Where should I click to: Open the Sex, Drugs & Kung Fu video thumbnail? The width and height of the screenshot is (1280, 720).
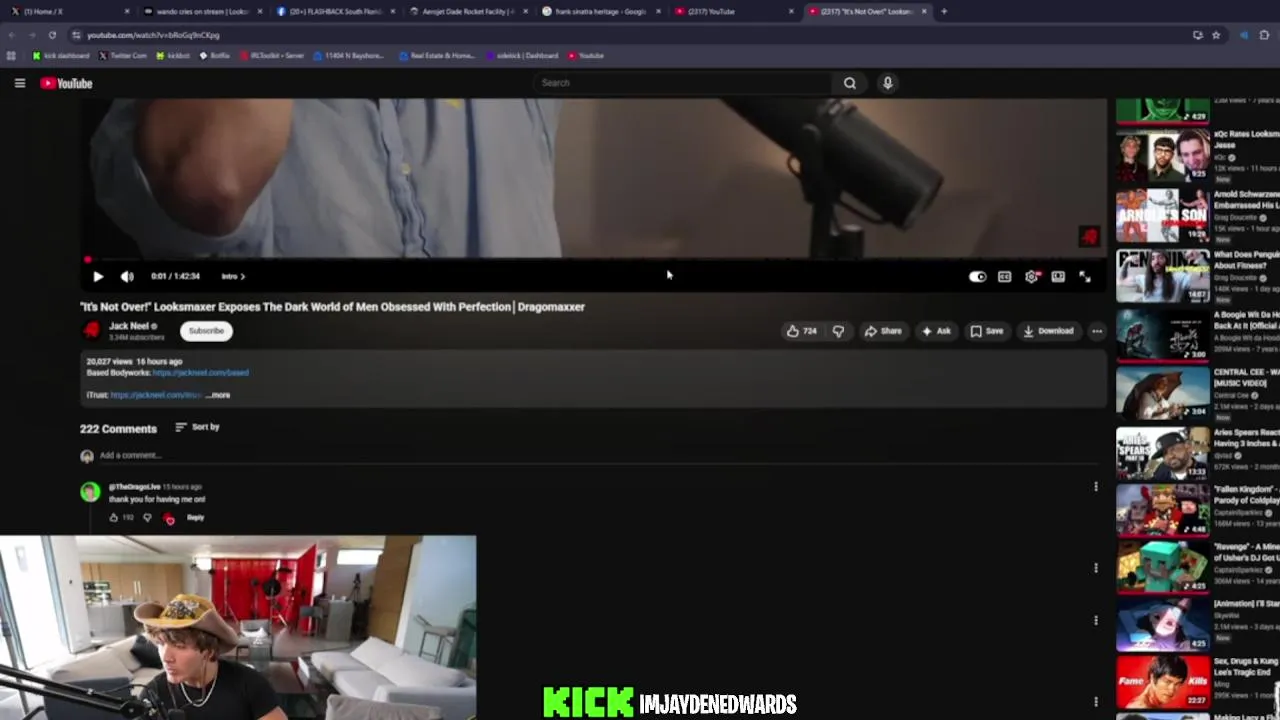[1163, 682]
